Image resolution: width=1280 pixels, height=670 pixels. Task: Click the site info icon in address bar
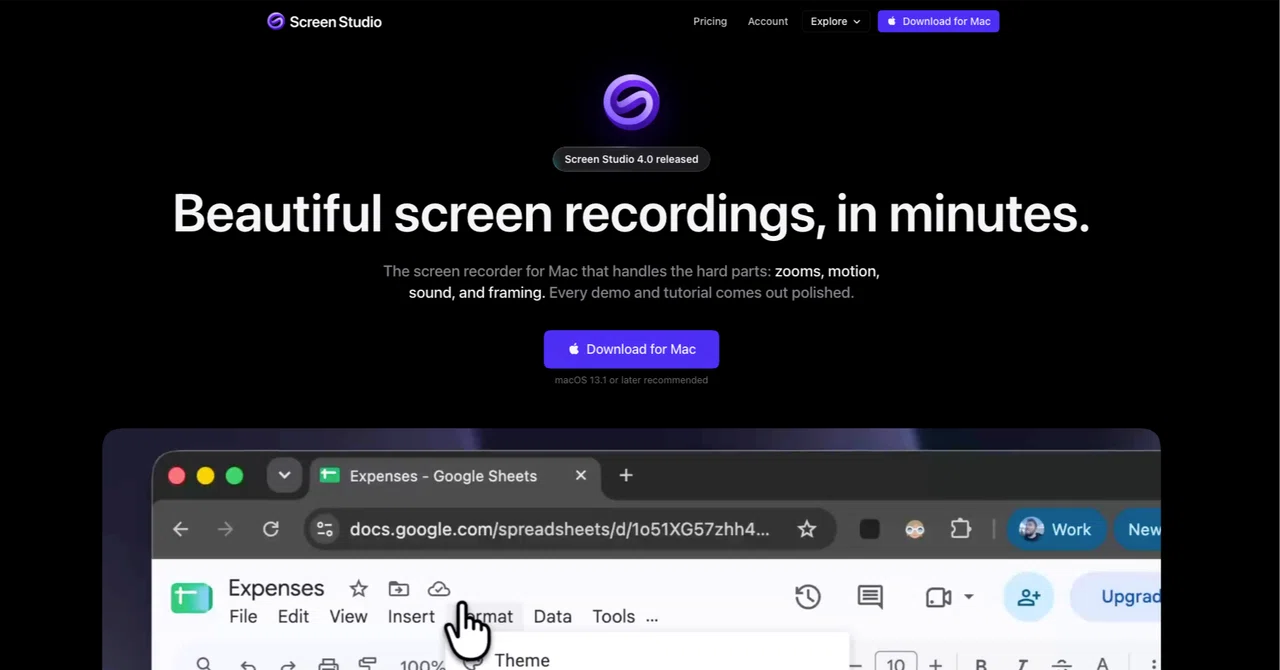pos(325,529)
